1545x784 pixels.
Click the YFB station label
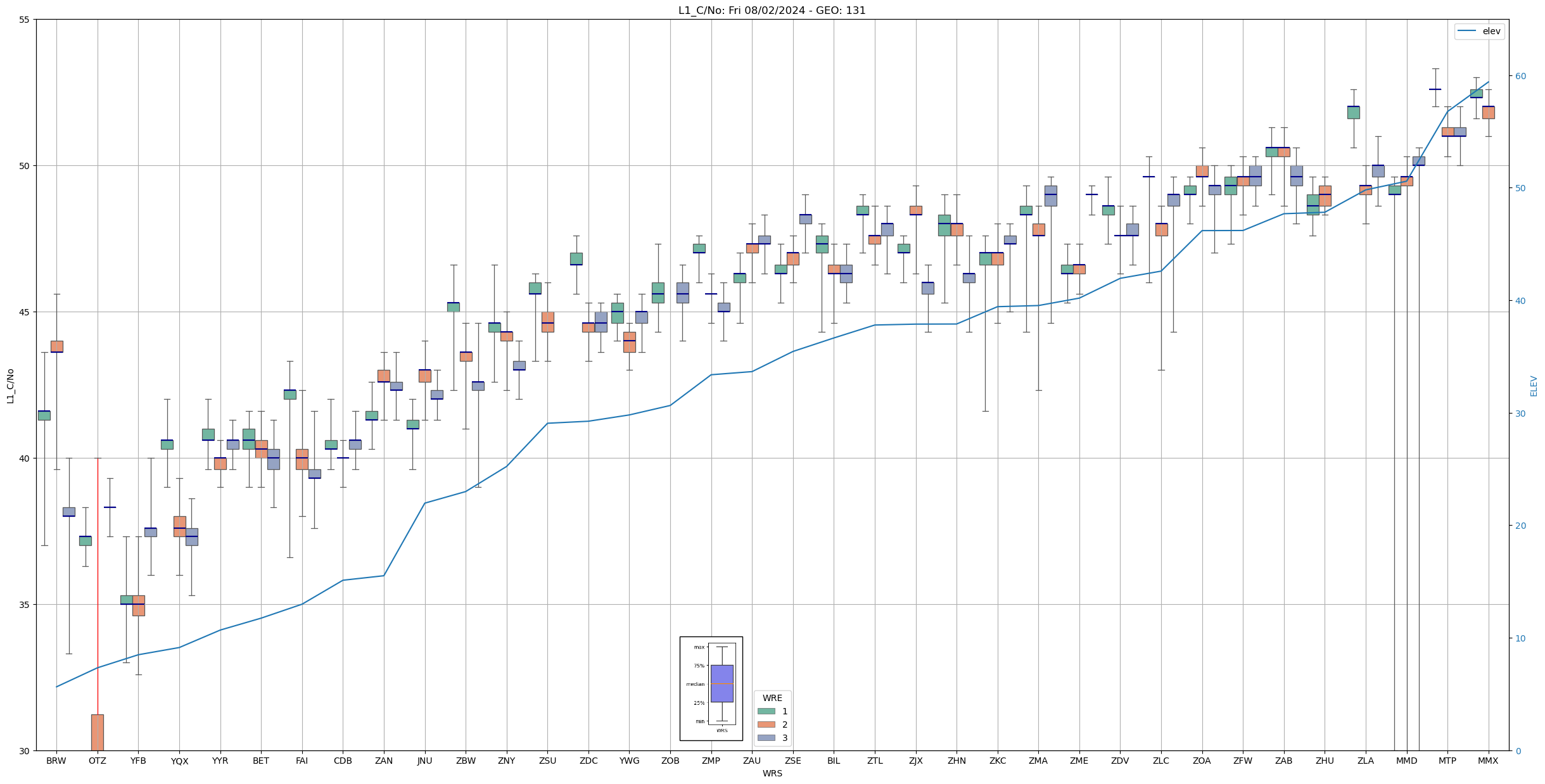point(138,761)
